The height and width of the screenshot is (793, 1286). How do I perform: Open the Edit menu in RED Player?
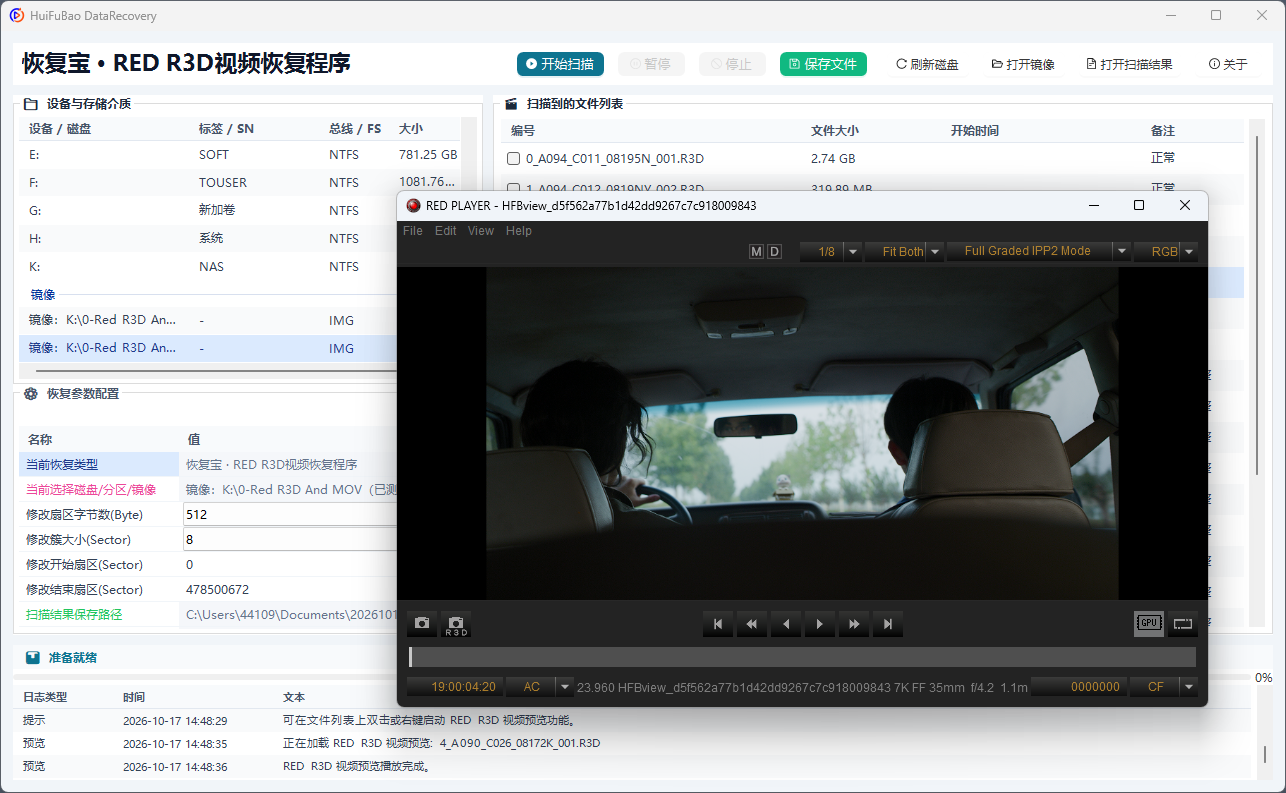pos(446,231)
